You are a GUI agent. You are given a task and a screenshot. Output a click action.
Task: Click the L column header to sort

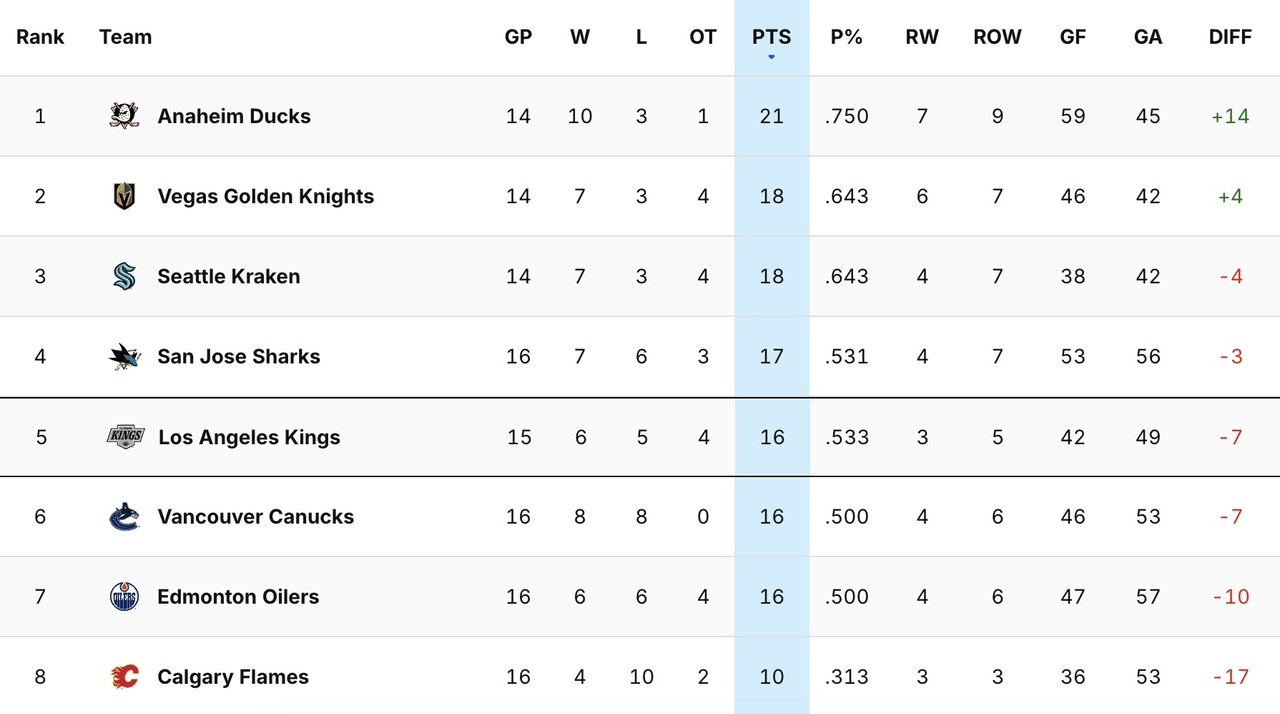(x=641, y=37)
